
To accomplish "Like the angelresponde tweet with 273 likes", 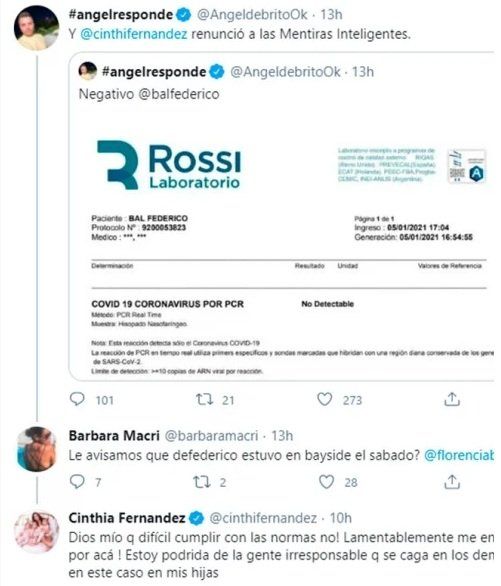I will click(x=324, y=399).
